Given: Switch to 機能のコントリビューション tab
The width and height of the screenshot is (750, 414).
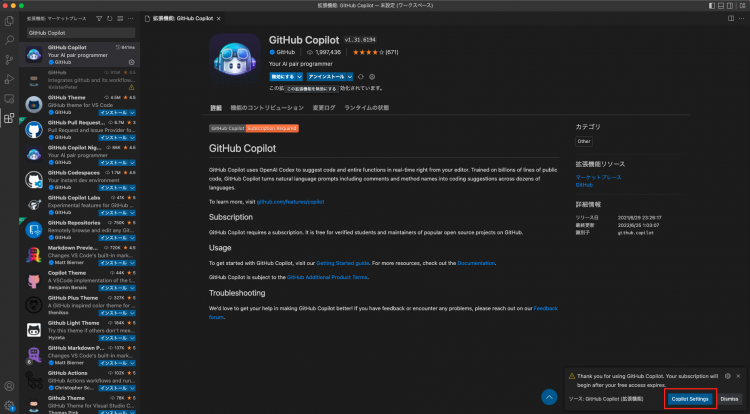Looking at the screenshot, I should [267, 108].
